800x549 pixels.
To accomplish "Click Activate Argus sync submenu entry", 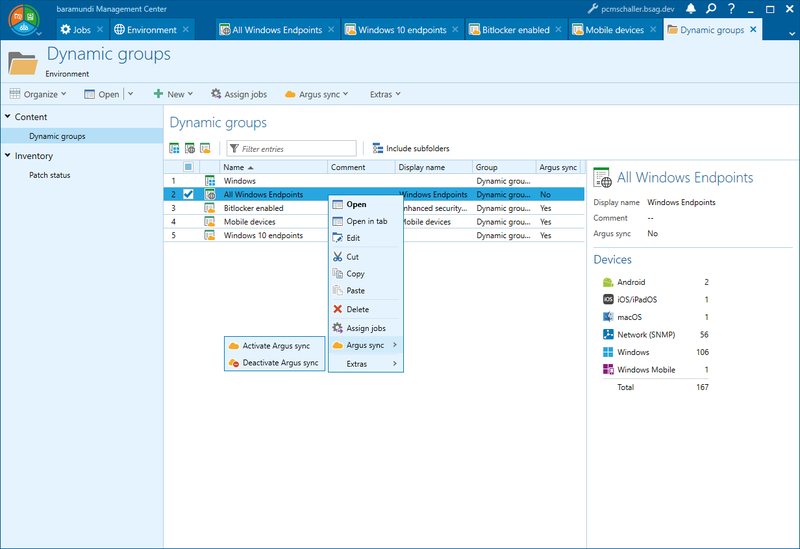I will click(x=274, y=346).
